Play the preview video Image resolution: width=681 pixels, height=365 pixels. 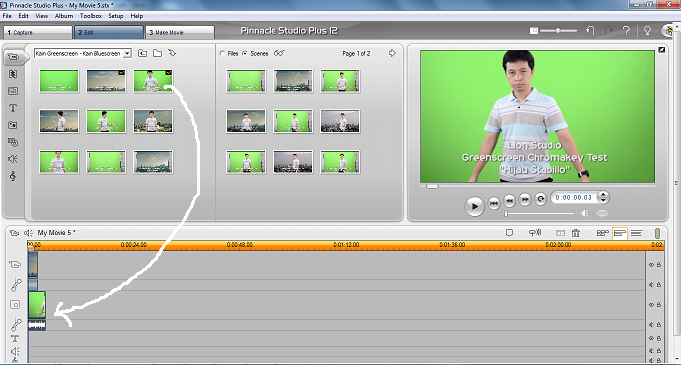pos(474,206)
